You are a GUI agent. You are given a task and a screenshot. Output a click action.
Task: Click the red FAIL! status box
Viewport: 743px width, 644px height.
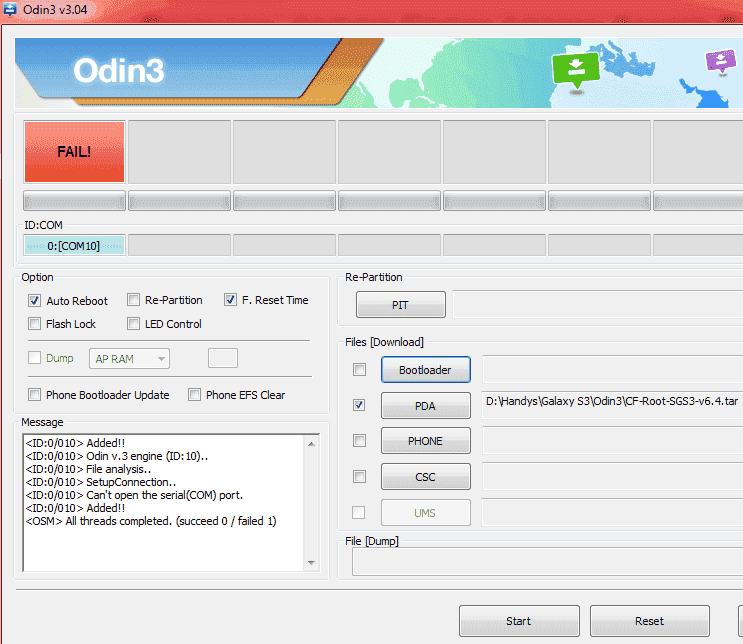pos(74,152)
